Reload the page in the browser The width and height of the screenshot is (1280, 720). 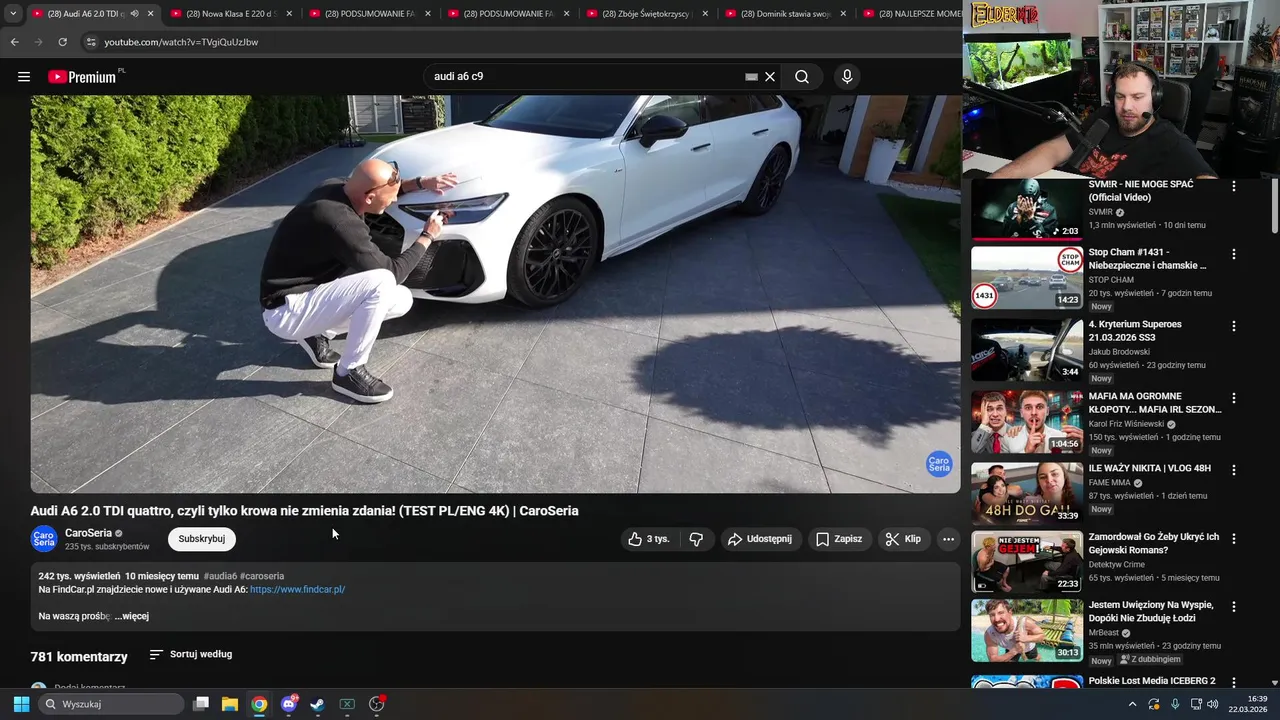(x=62, y=42)
